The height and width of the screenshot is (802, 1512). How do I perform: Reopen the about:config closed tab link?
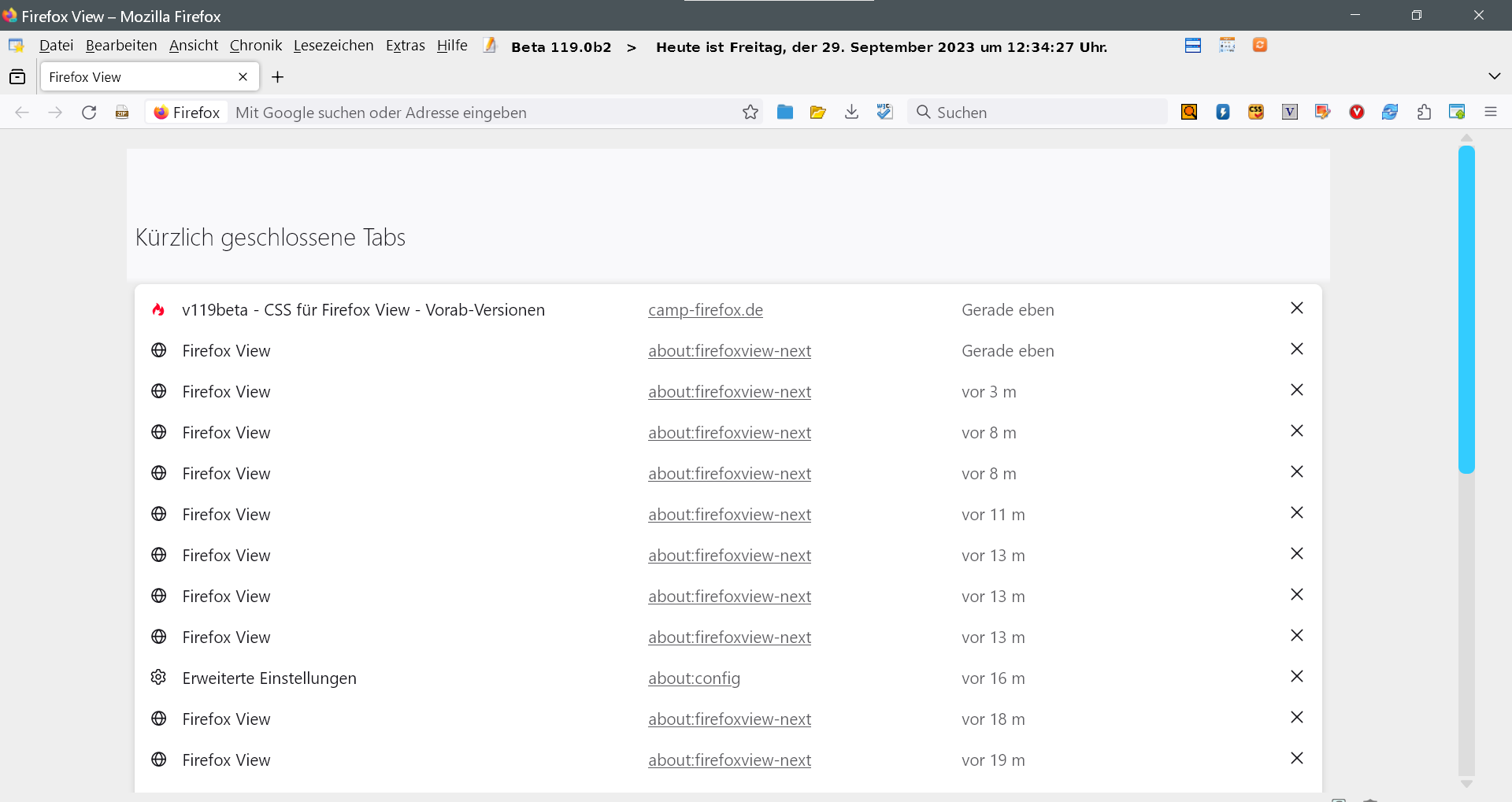point(694,678)
